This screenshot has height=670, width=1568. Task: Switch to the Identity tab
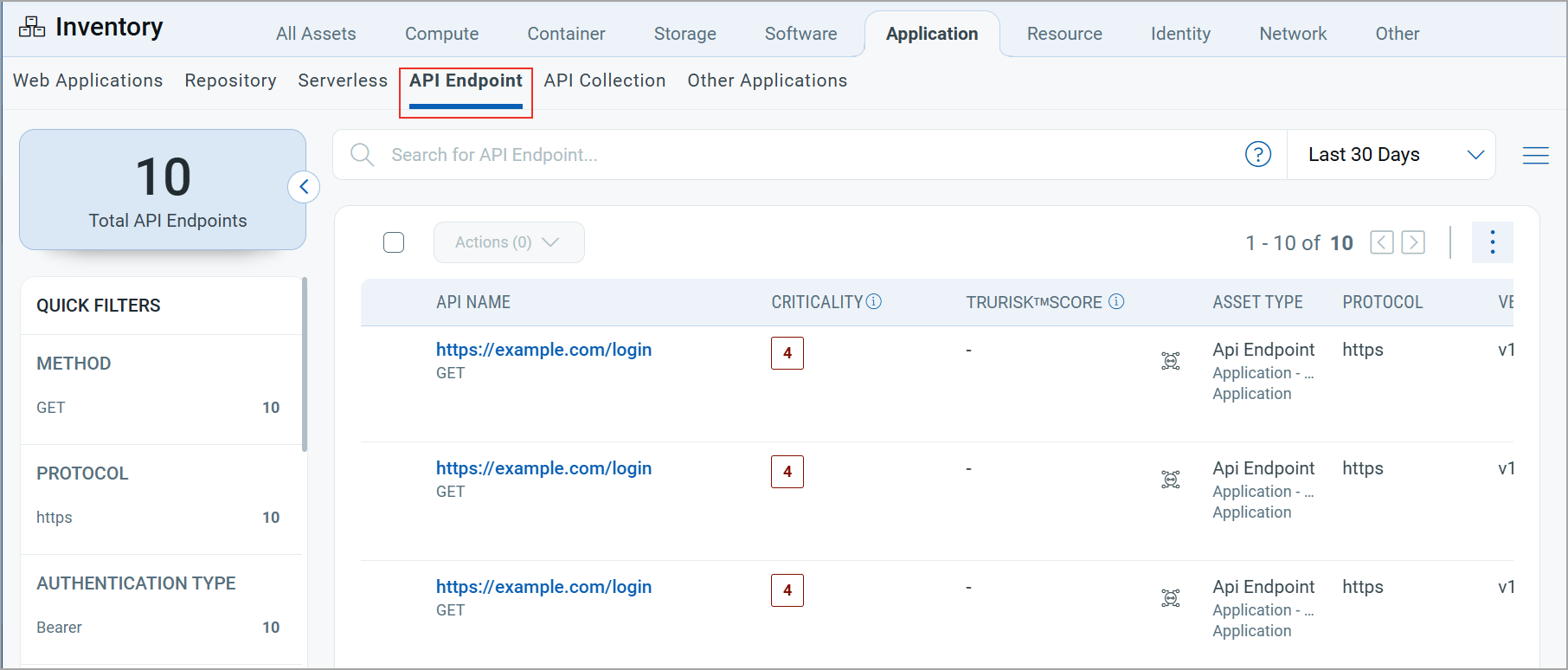tap(1180, 34)
